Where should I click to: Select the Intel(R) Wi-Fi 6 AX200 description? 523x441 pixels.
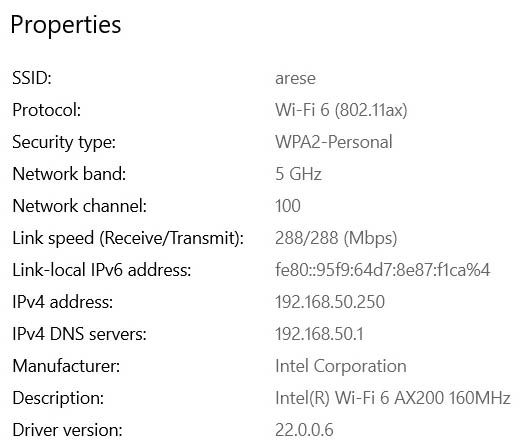393,398
